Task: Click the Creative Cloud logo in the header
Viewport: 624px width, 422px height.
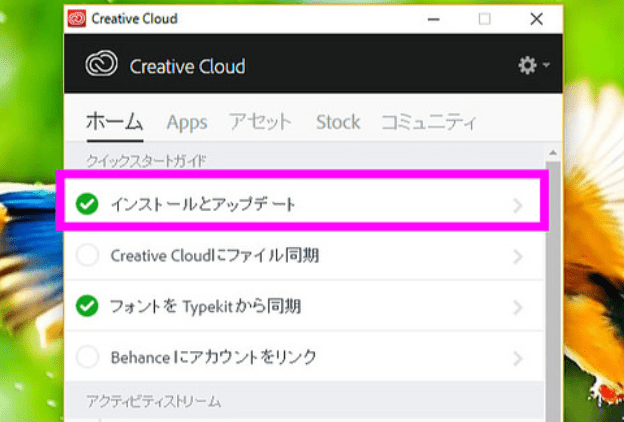Action: [x=102, y=67]
